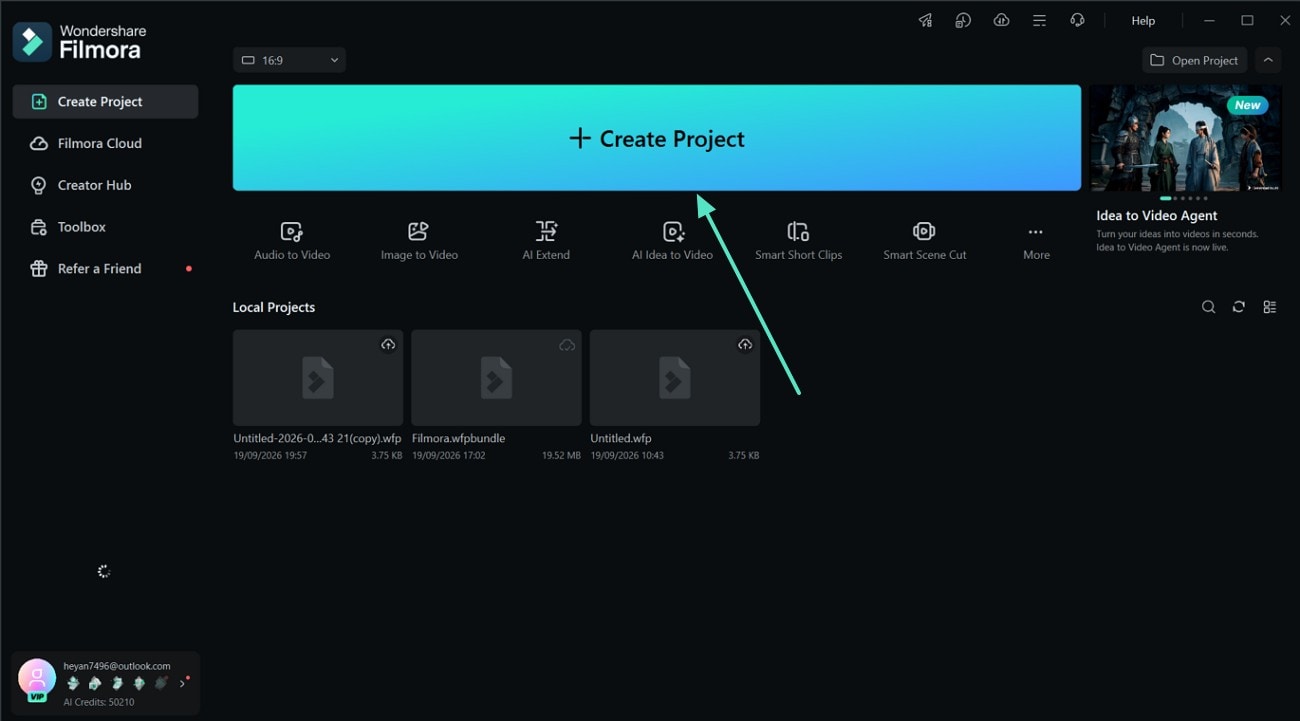Open the three-lines list icon in title bar
This screenshot has height=721, width=1300.
coord(1039,20)
